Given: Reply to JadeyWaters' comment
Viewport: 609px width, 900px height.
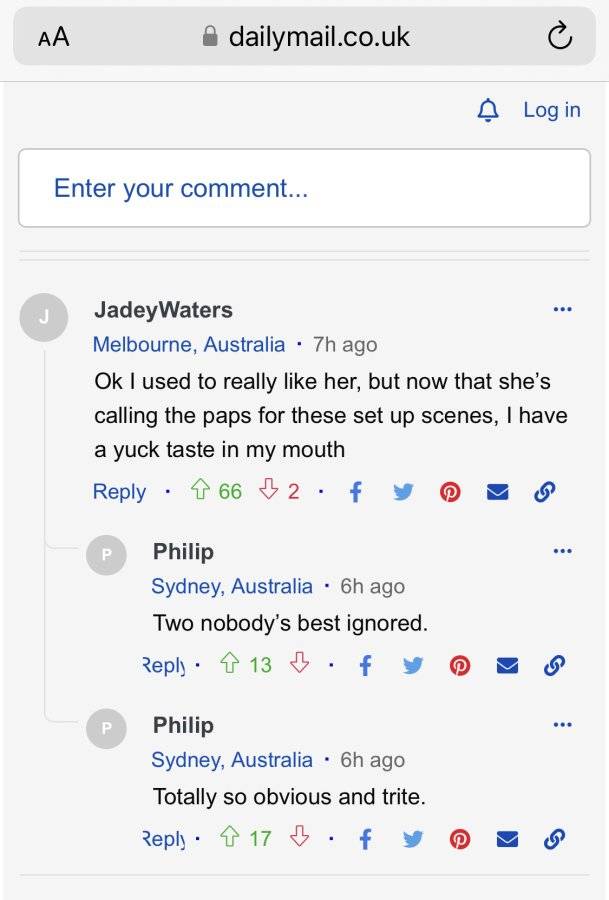Looking at the screenshot, I should (119, 492).
